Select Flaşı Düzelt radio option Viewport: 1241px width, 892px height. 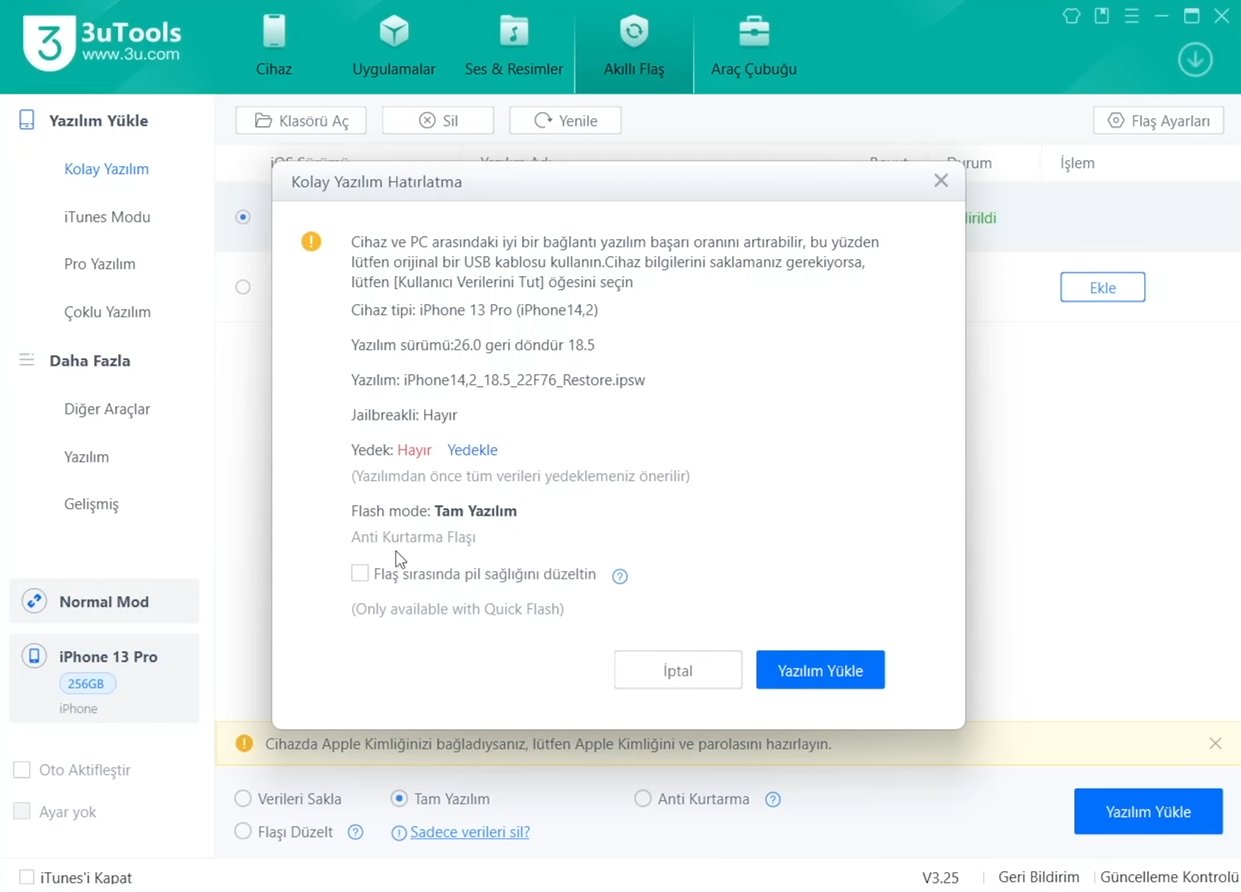(243, 832)
